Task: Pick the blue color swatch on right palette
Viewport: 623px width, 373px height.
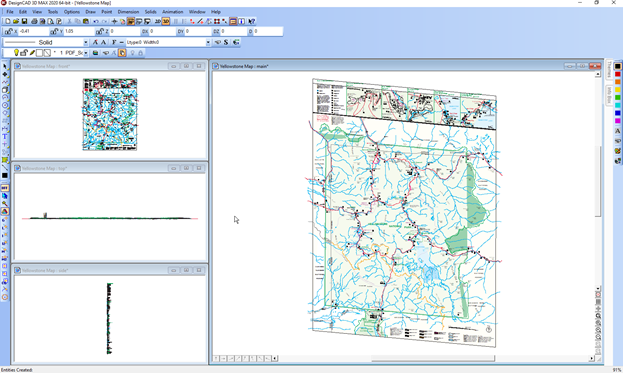Action: [x=617, y=113]
